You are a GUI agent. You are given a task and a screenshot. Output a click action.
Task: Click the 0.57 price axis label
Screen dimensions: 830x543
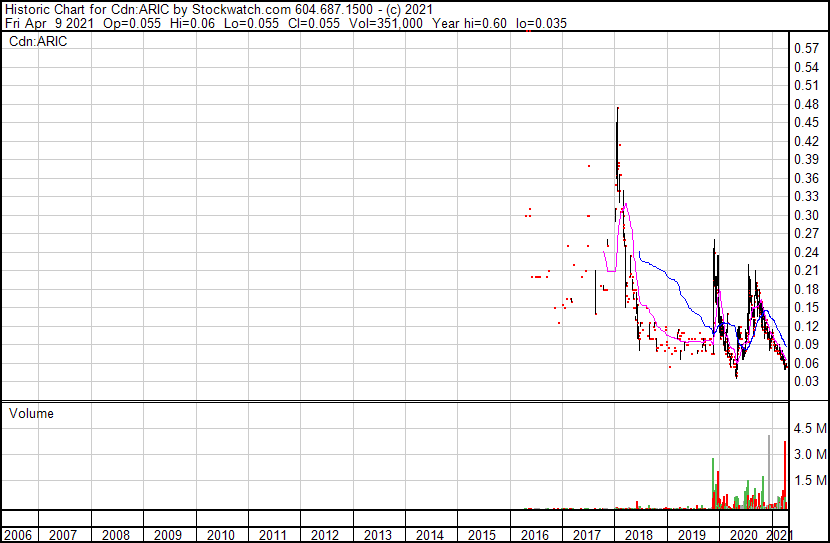806,49
